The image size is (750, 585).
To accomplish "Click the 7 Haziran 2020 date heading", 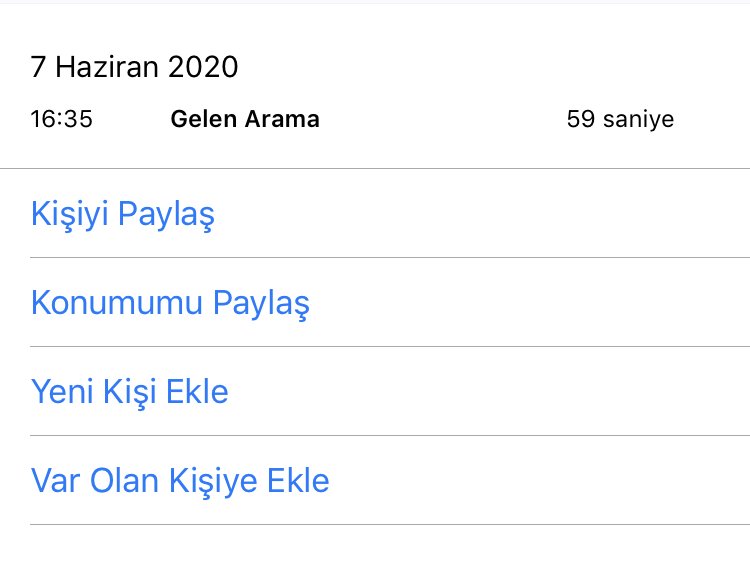I will tap(134, 68).
